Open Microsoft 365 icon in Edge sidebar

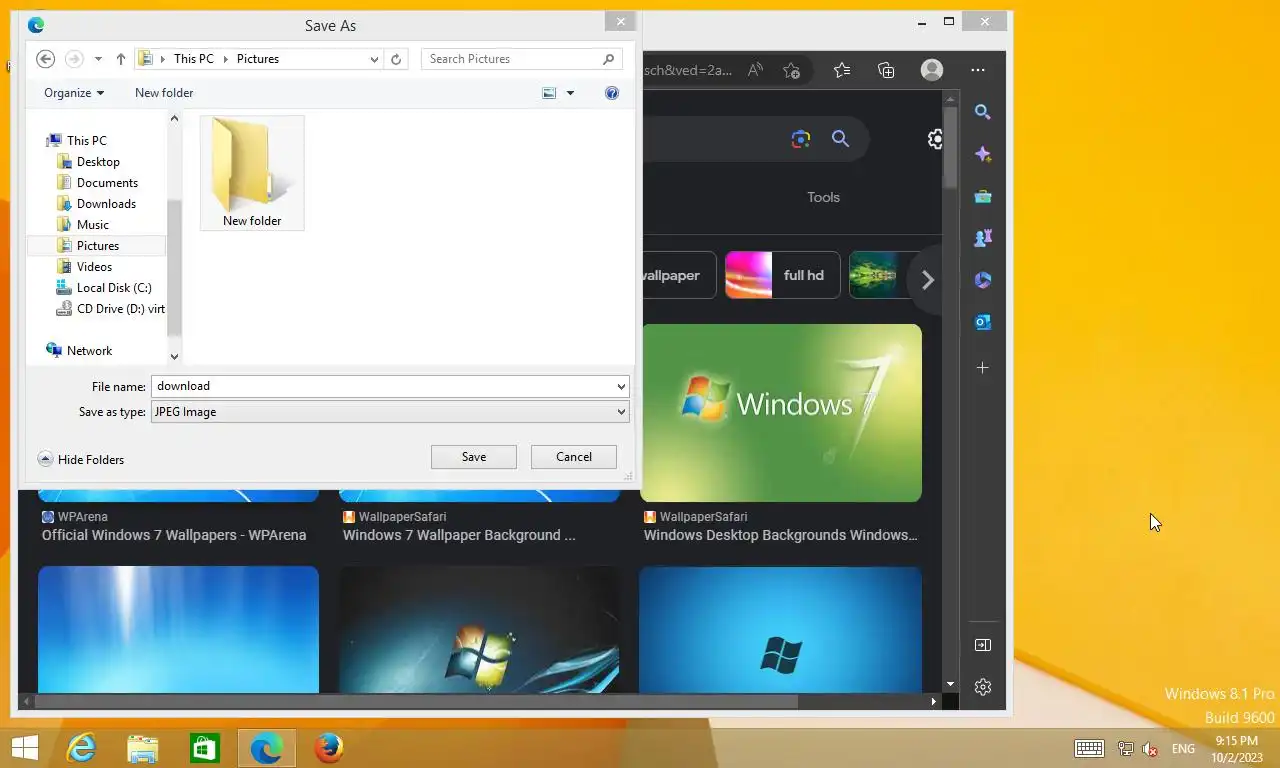983,281
